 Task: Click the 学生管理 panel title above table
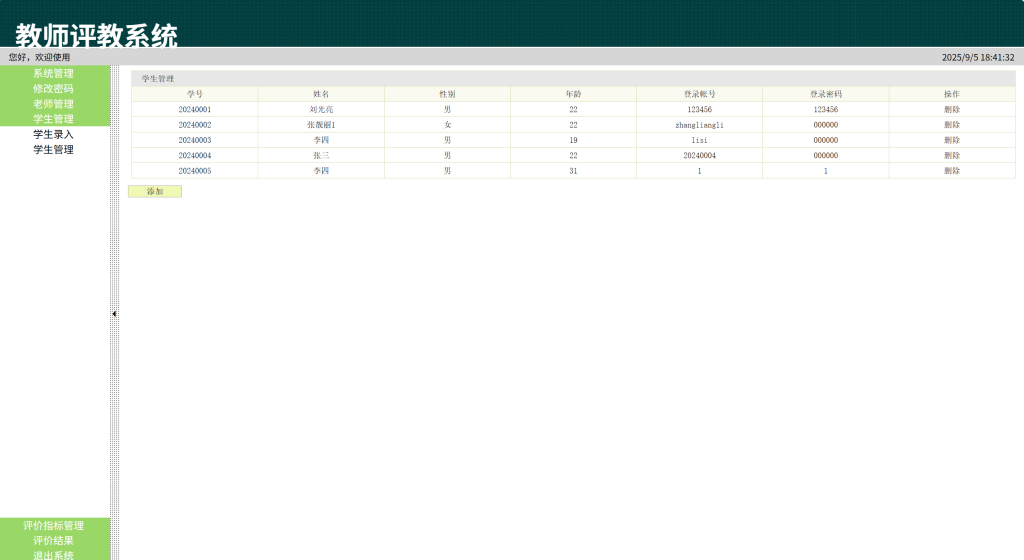(x=158, y=78)
